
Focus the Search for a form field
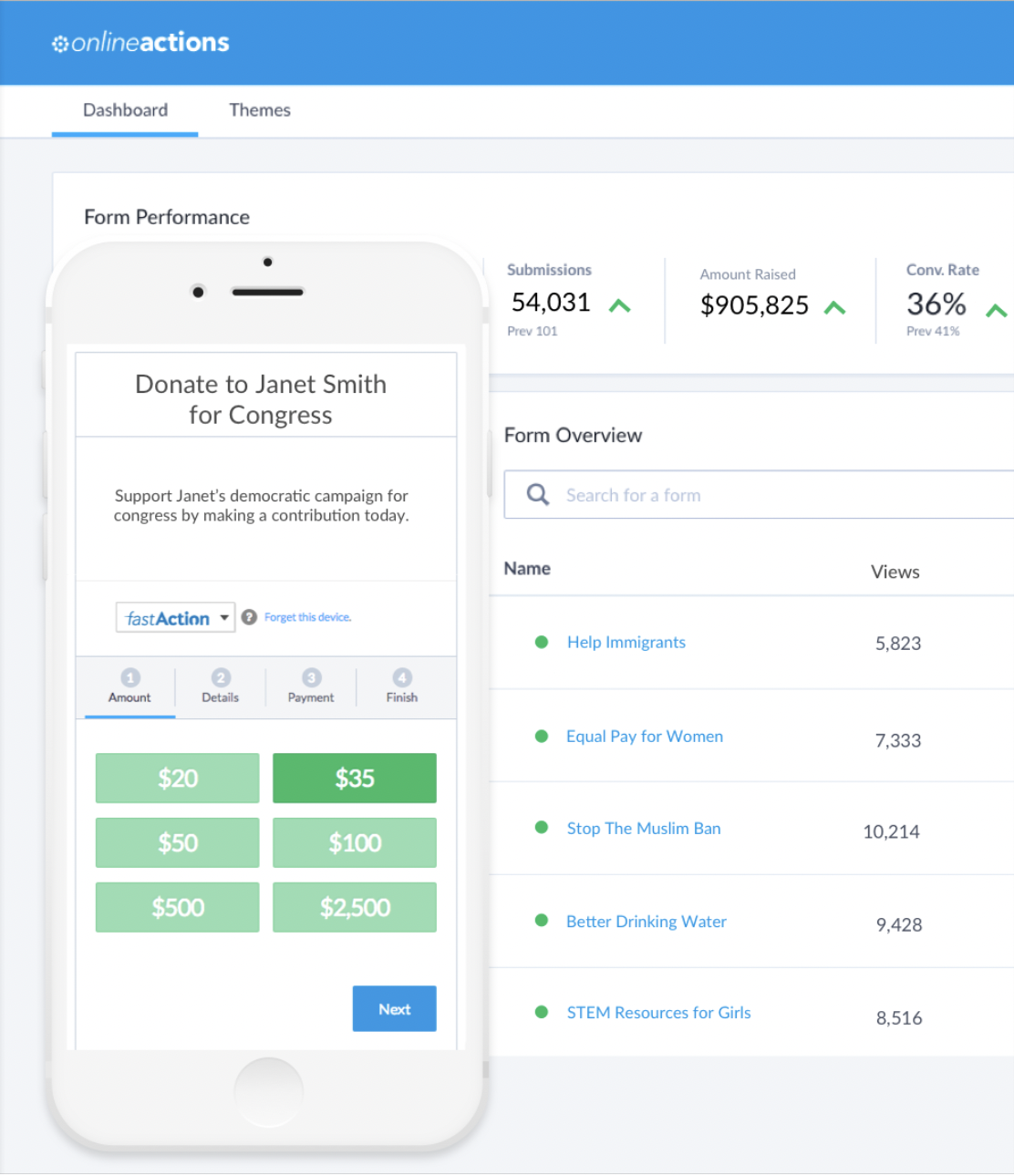pos(759,494)
